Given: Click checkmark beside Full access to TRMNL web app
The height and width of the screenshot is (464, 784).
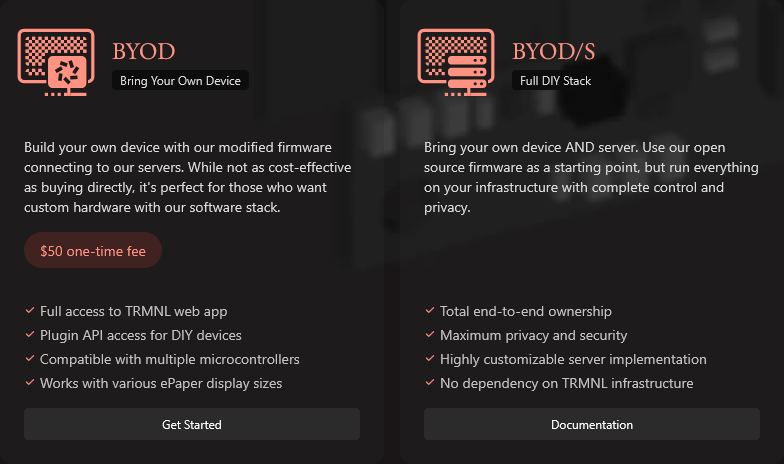Looking at the screenshot, I should click(30, 310).
